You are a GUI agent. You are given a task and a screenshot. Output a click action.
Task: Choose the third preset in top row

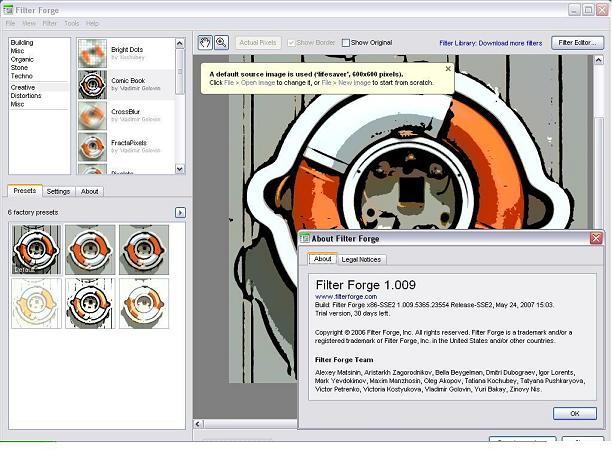144,249
